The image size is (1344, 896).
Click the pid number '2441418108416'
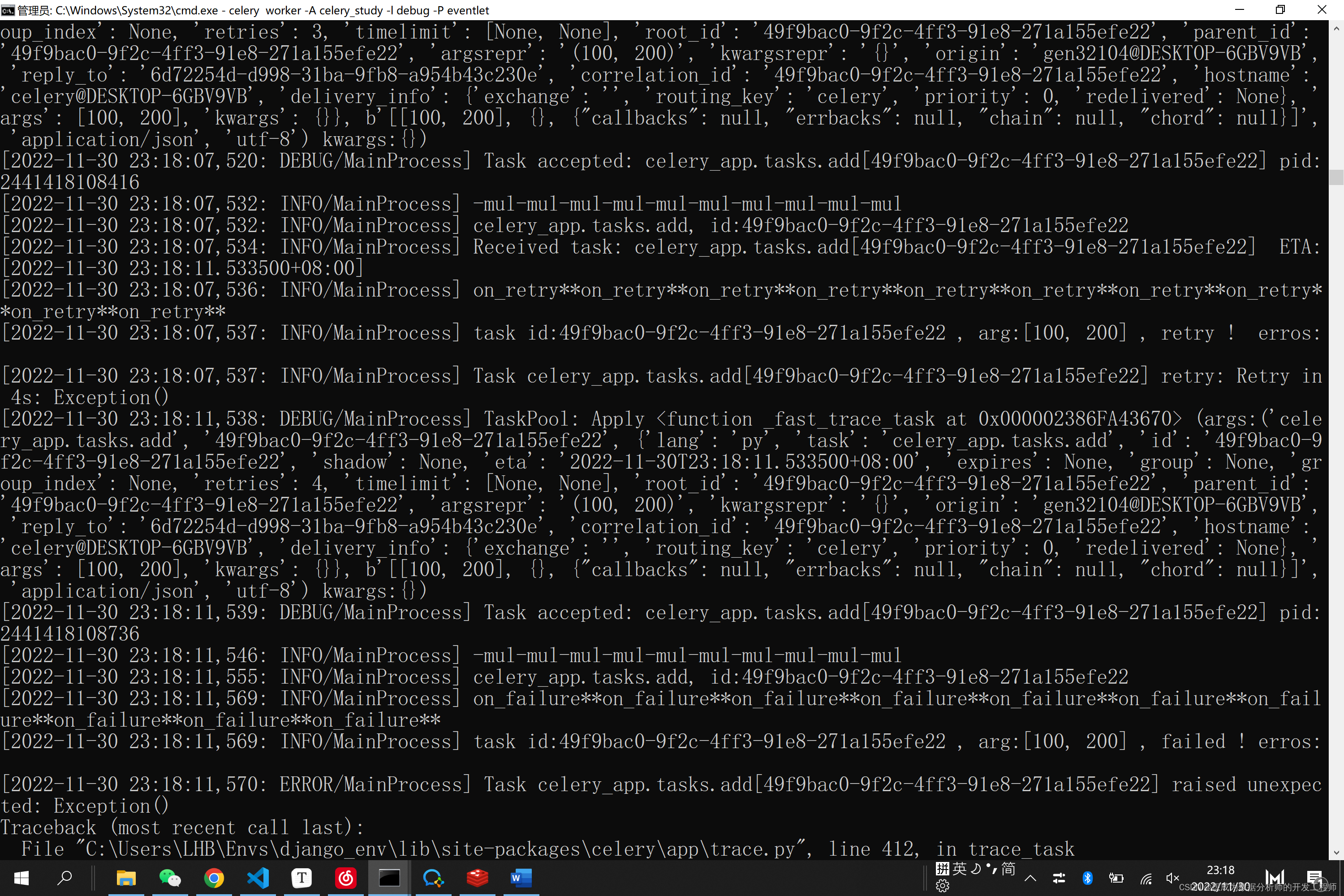click(70, 182)
